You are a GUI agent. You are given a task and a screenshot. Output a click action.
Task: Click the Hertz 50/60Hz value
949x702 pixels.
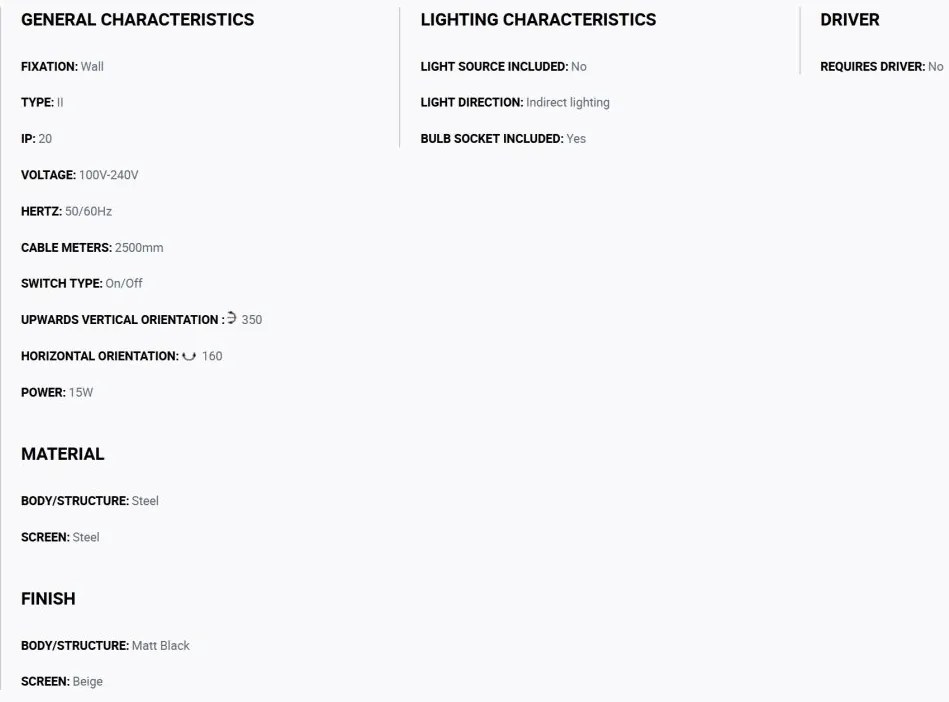[x=88, y=211]
